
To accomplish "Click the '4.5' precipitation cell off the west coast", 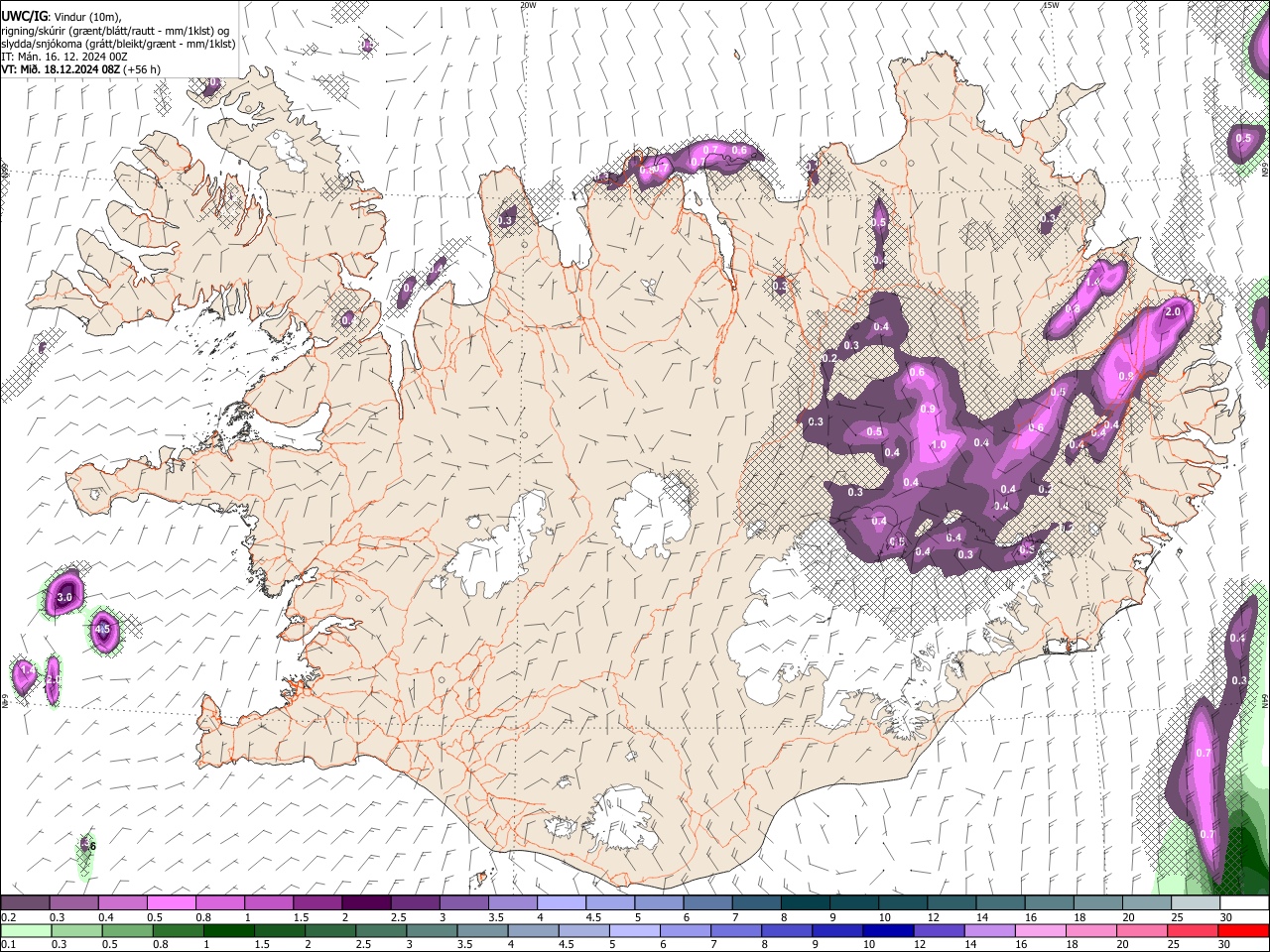I will [x=102, y=629].
